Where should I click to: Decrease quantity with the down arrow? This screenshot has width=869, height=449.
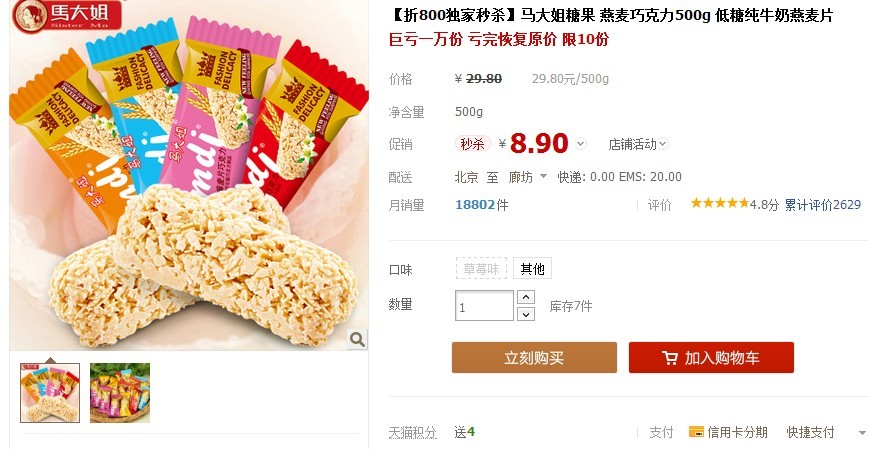[x=526, y=314]
